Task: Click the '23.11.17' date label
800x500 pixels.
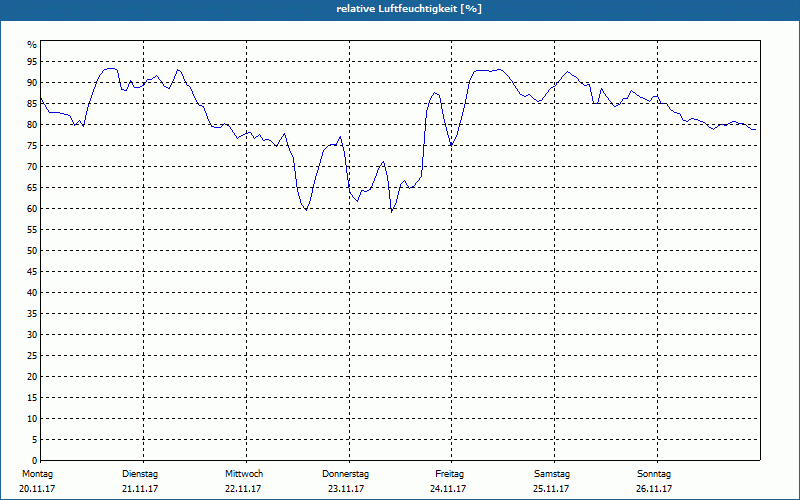Action: point(346,489)
